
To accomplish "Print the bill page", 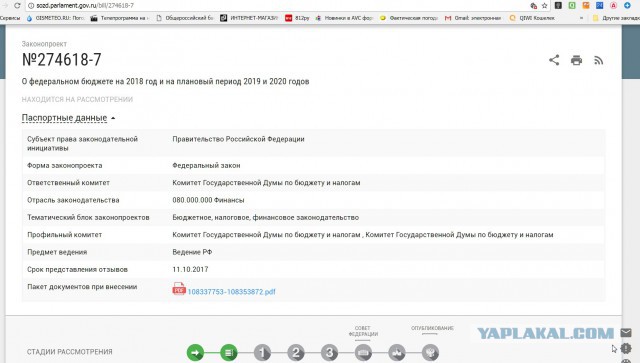I will click(x=576, y=60).
